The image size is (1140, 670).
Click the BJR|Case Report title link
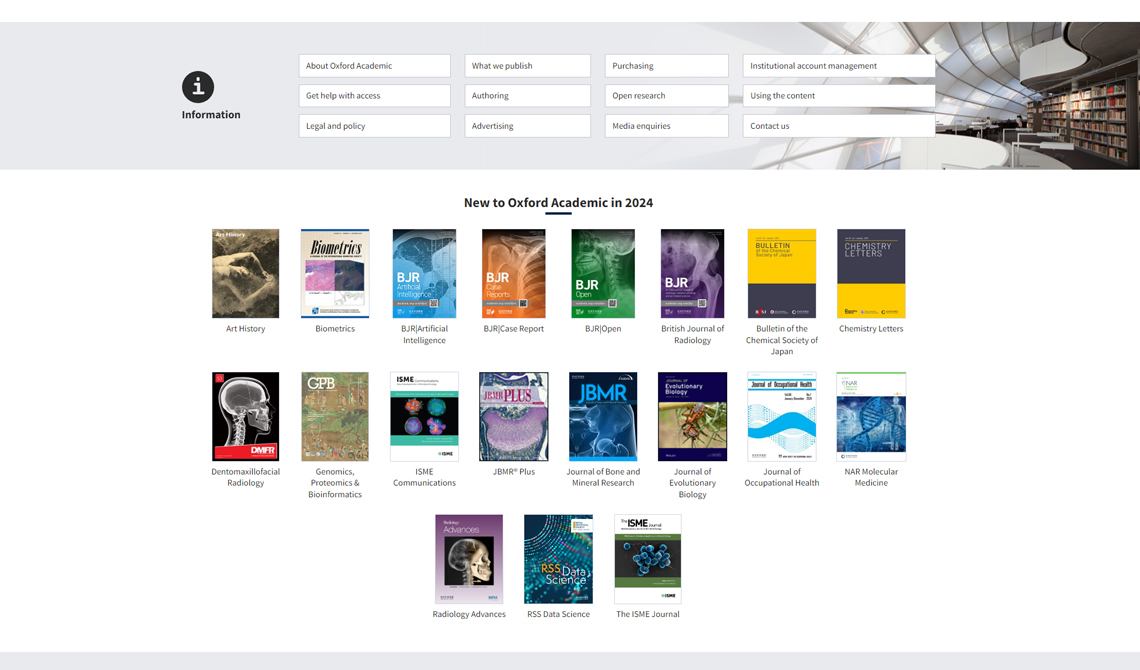[514, 328]
